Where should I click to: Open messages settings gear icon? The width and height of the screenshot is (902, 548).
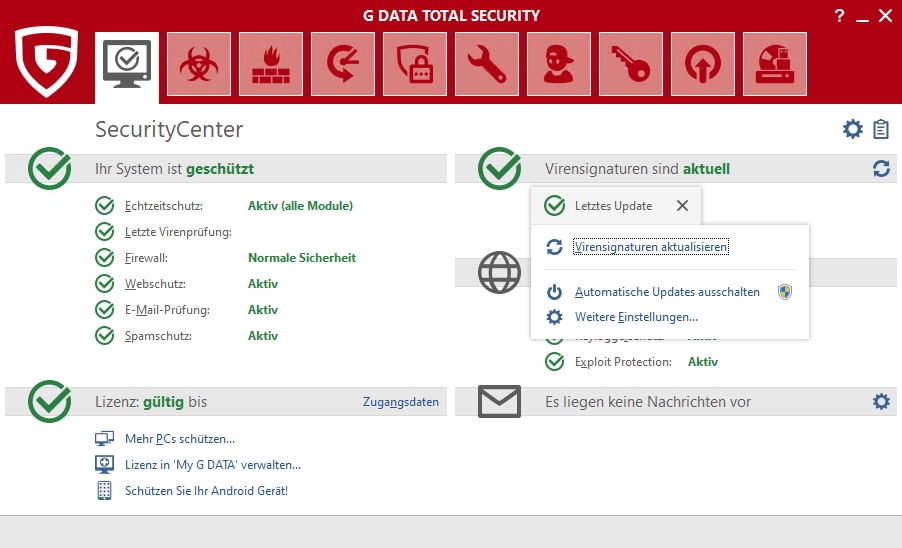[881, 401]
